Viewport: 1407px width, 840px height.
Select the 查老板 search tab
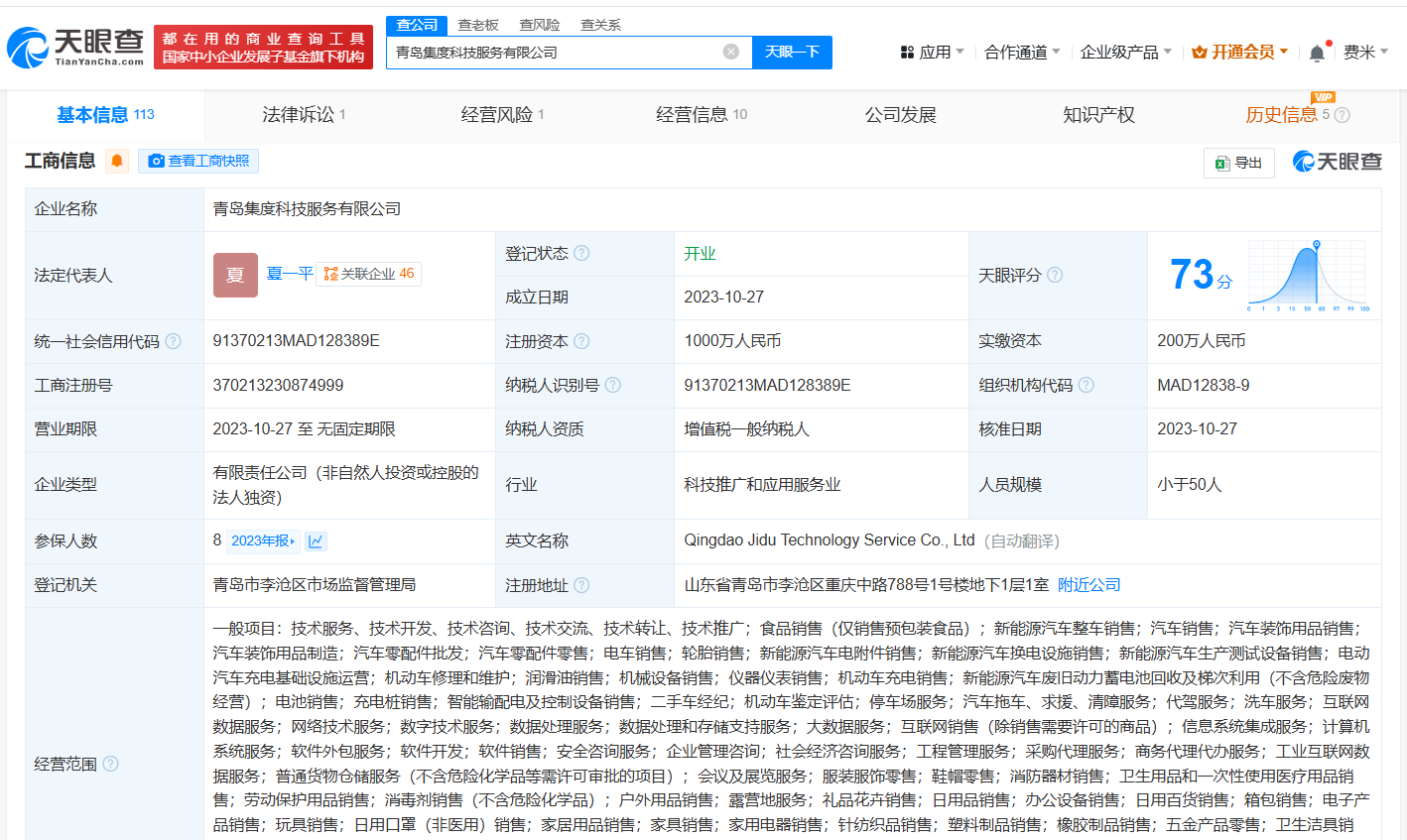click(478, 25)
